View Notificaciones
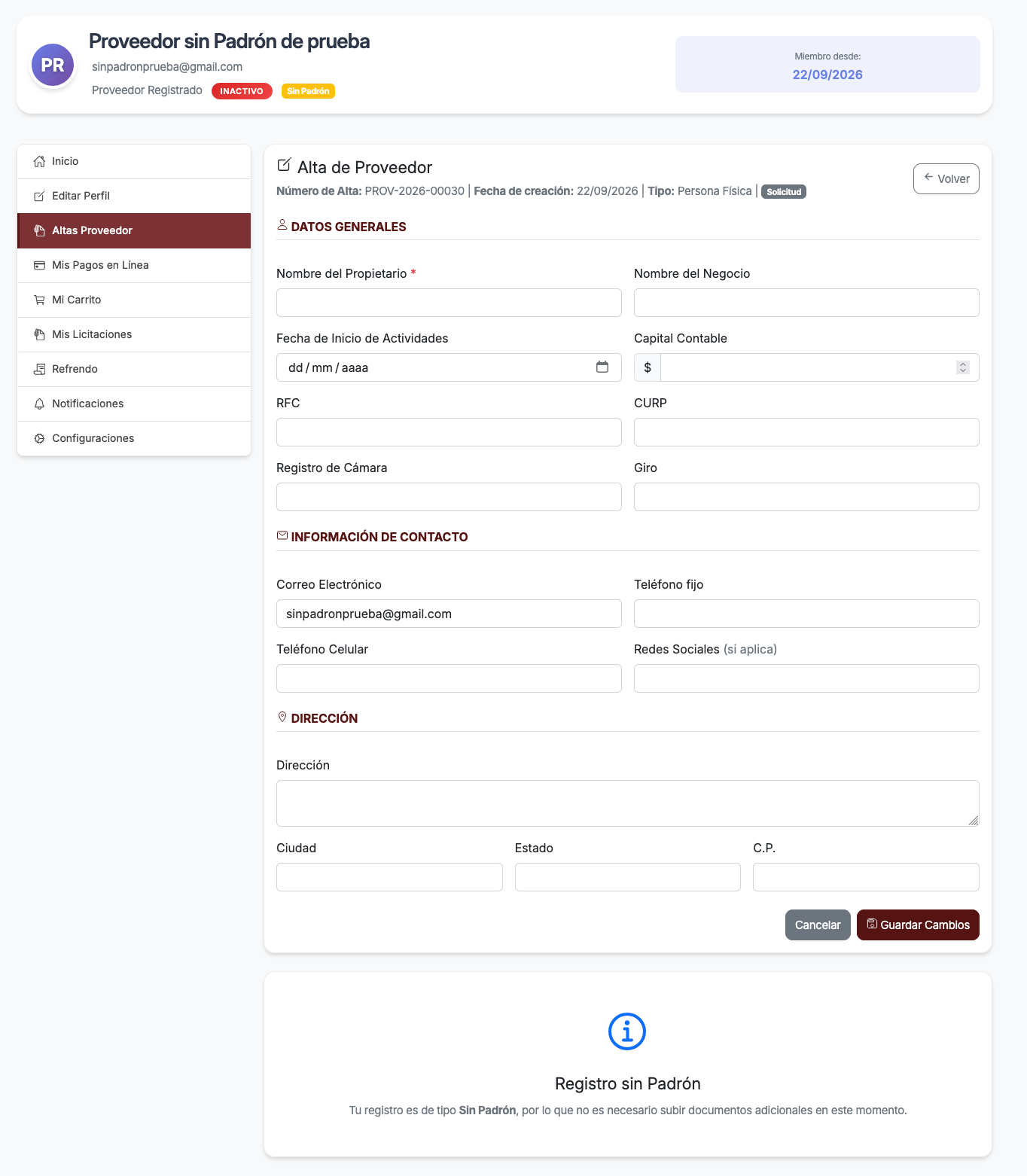Screen dimensions: 1027x1176 [x=134, y=404]
